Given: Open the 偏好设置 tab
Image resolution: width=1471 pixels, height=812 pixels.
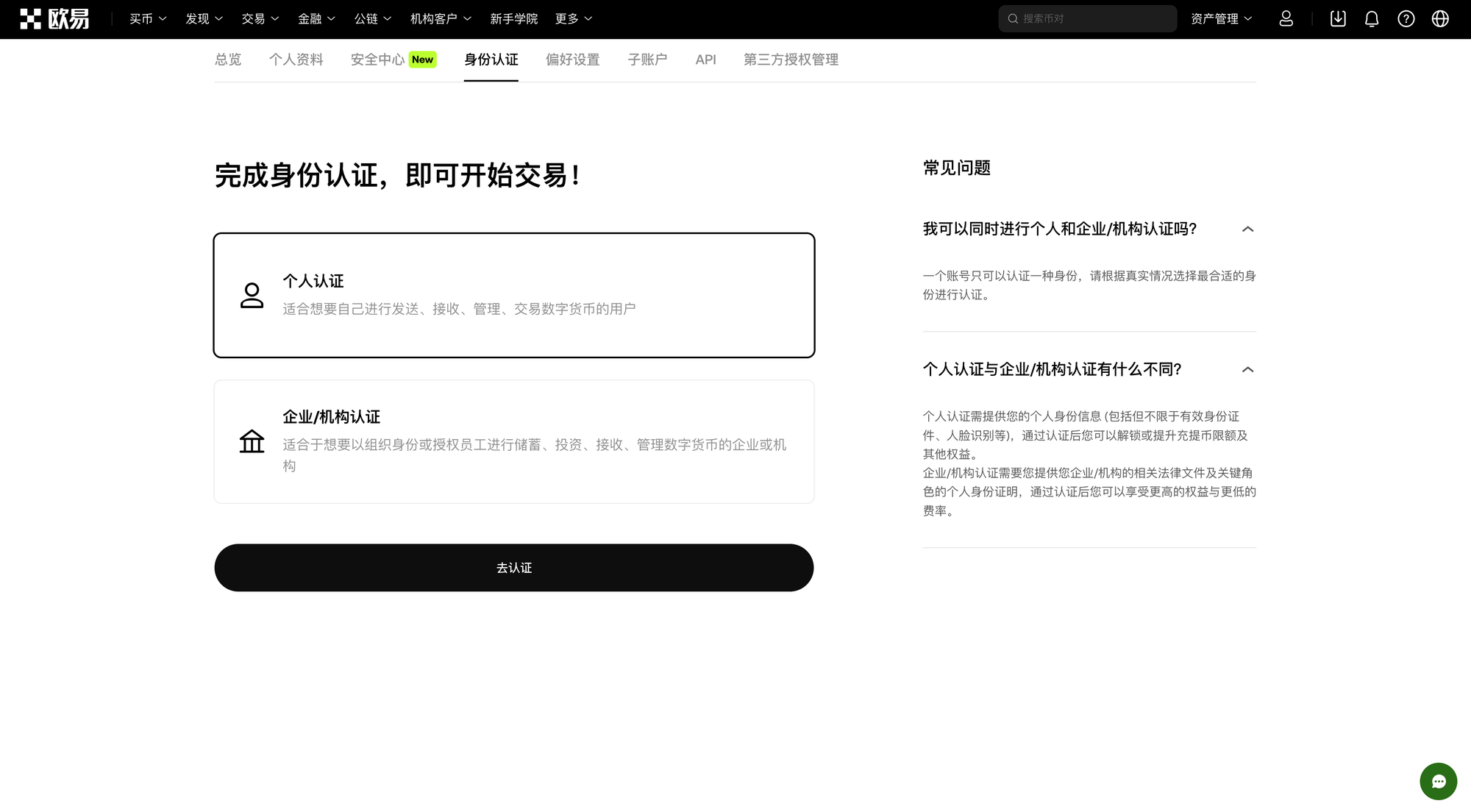Looking at the screenshot, I should tap(572, 60).
